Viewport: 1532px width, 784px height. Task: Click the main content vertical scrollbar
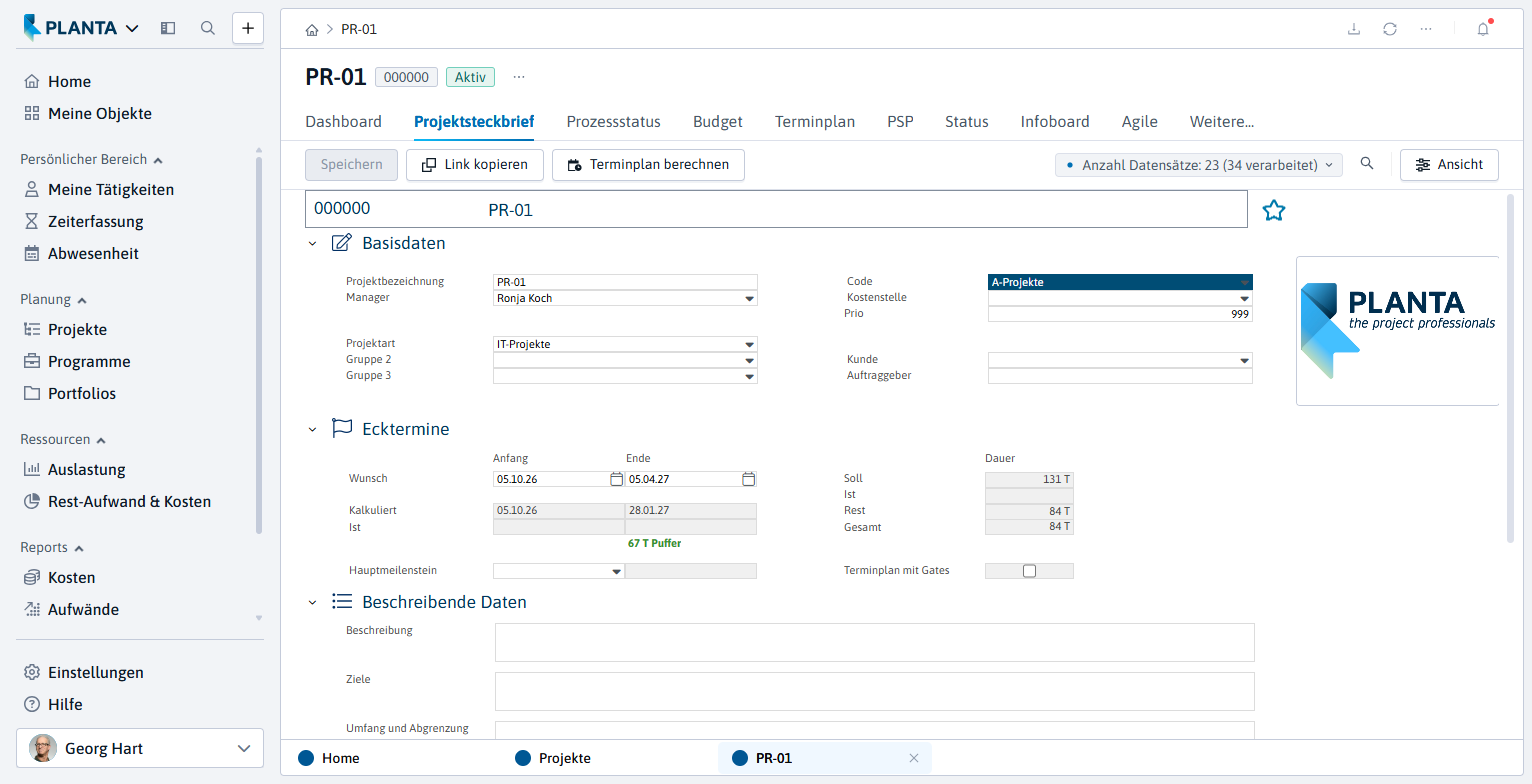click(1510, 368)
